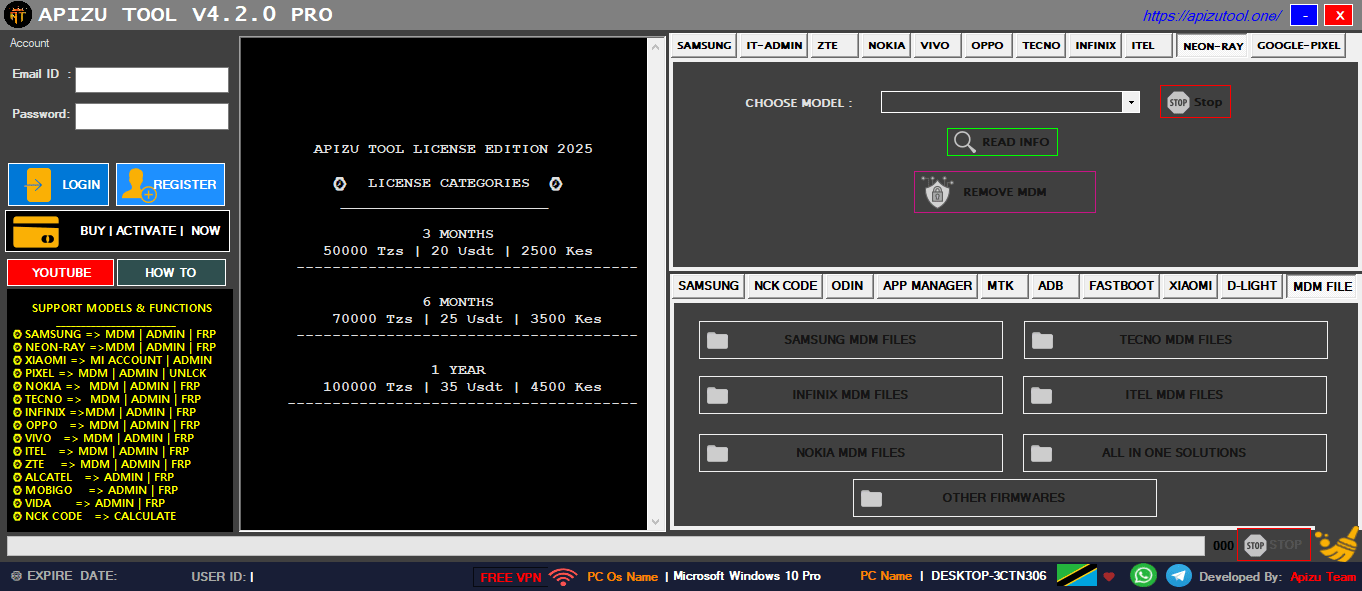
Task: Open the SAMSUNG MDM FILES folder icon
Action: click(716, 340)
